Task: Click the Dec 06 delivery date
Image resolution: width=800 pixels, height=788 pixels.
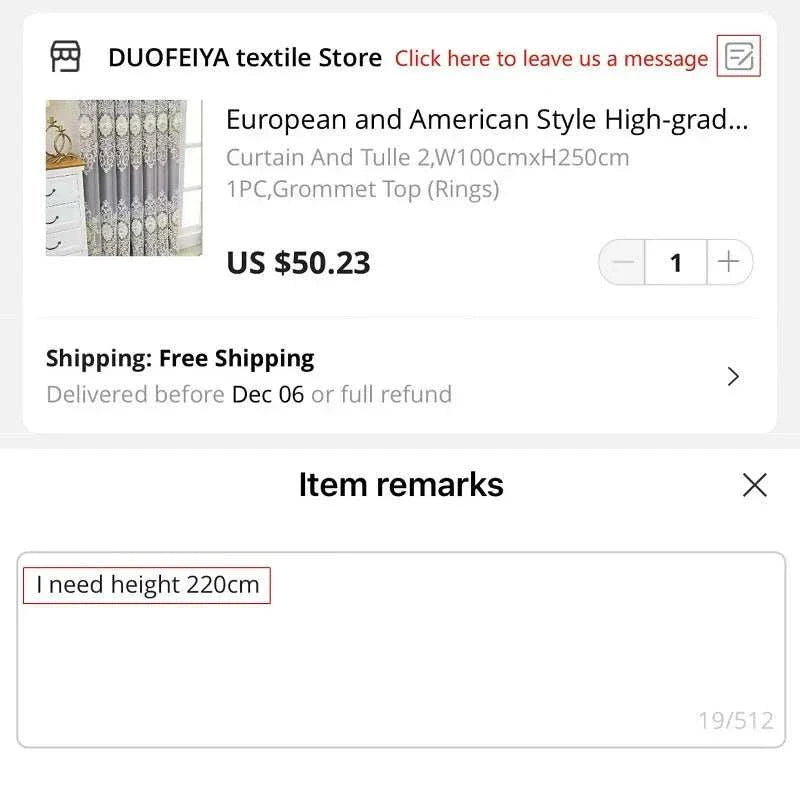Action: click(x=267, y=394)
